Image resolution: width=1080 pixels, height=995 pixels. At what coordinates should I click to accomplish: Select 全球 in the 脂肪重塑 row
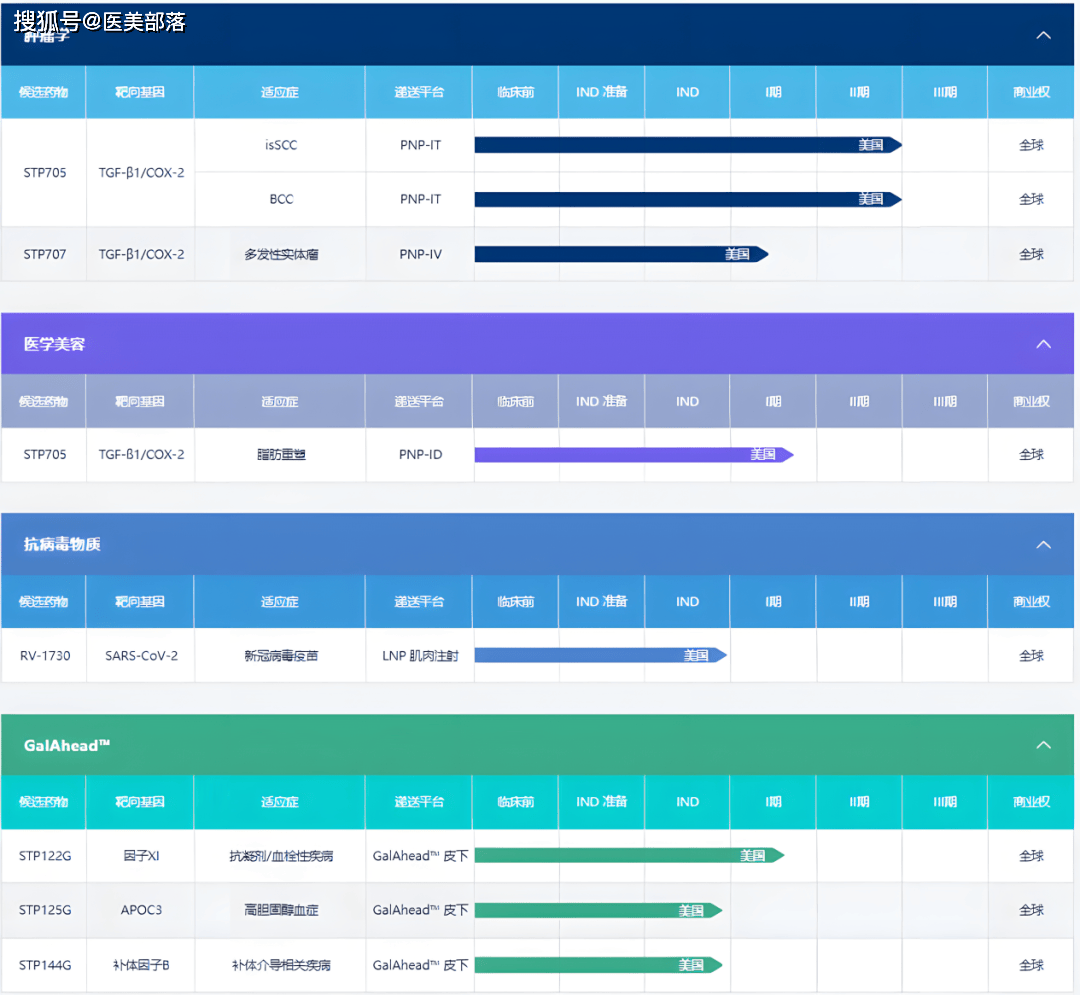pyautogui.click(x=1031, y=454)
